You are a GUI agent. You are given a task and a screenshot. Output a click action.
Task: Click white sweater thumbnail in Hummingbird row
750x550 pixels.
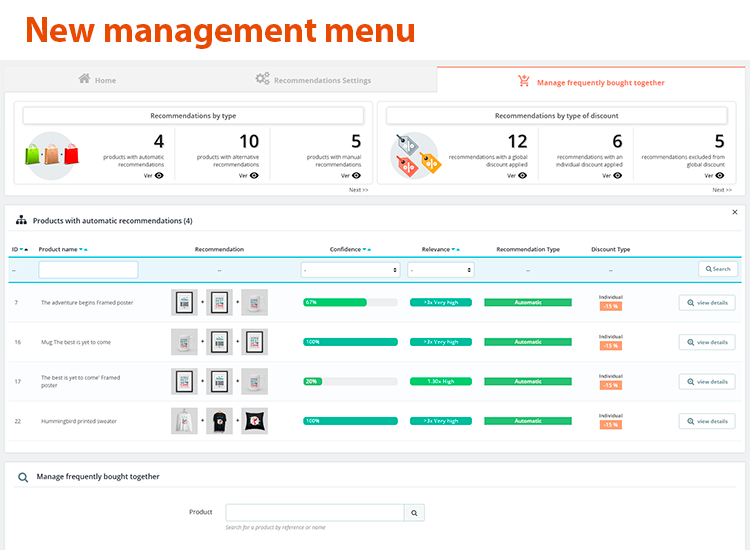pyautogui.click(x=184, y=421)
